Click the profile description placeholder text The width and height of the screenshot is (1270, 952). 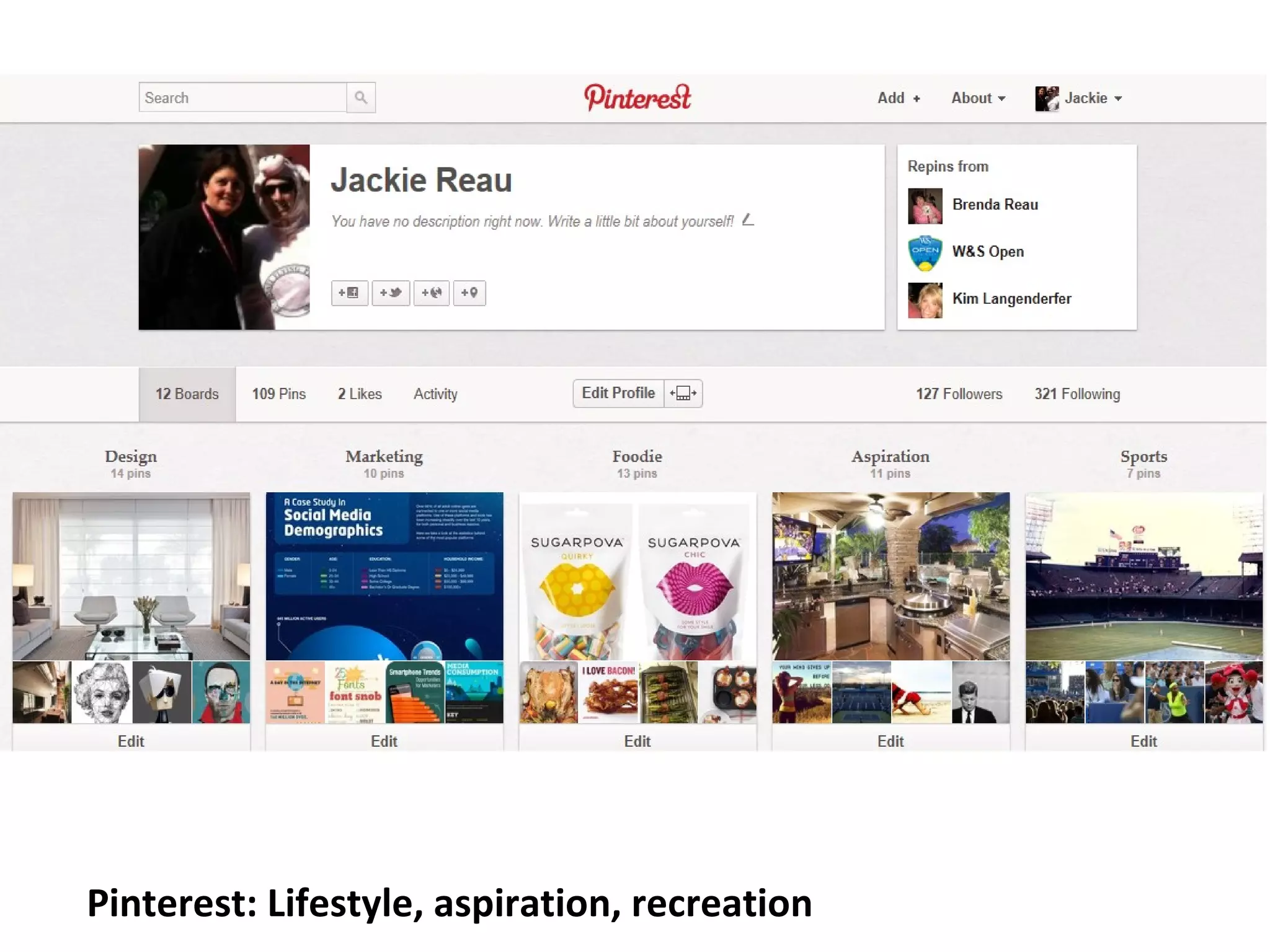[532, 221]
